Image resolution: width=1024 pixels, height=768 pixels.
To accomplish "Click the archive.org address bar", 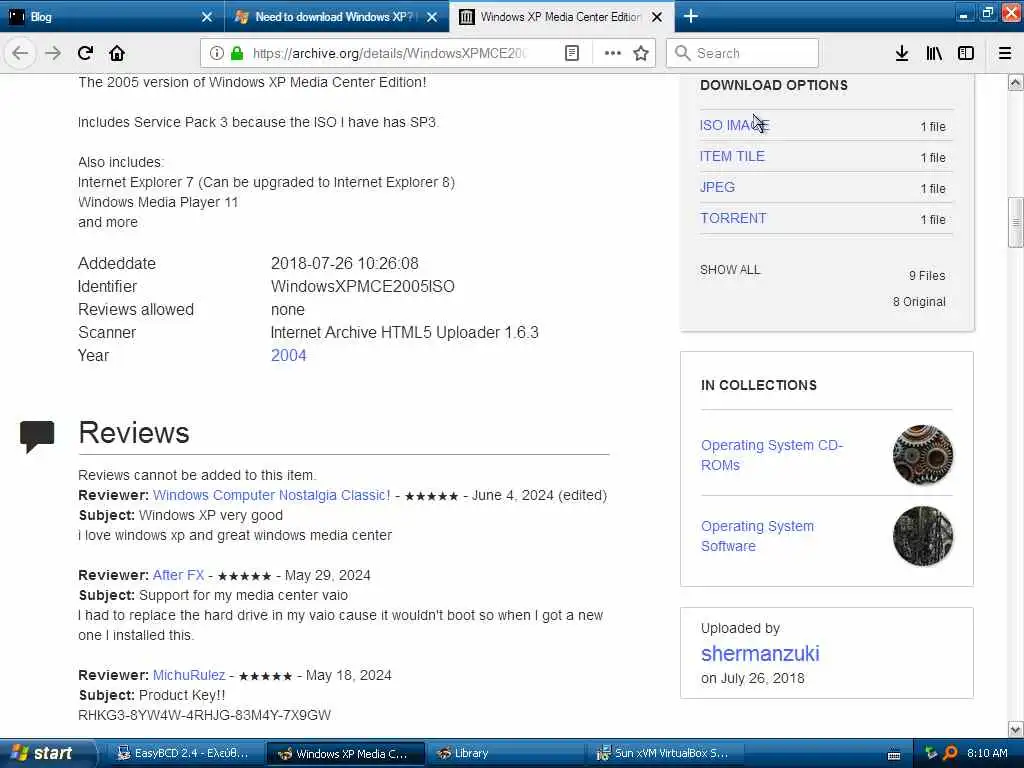I will point(389,53).
